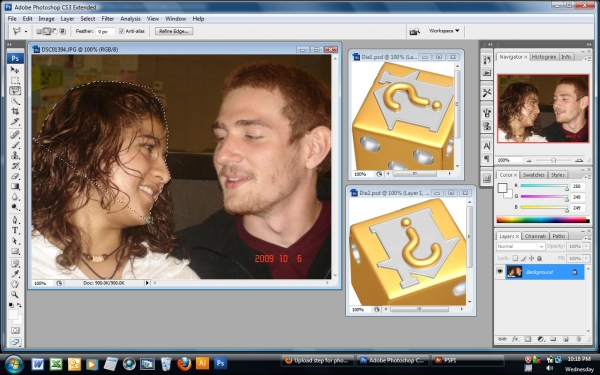Select the Gradient tool
Image resolution: width=600 pixels, height=375 pixels.
(15, 186)
